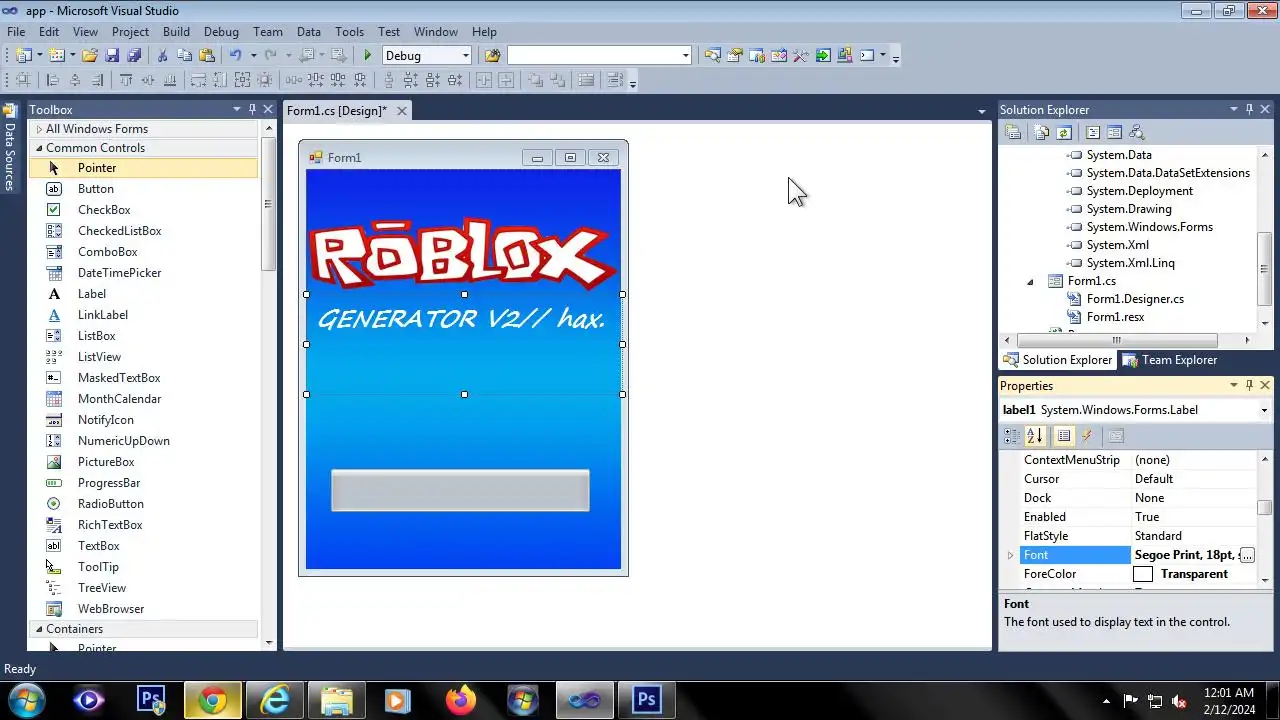Open the Undo history dropdown arrow
1280x720 pixels.
[253, 56]
